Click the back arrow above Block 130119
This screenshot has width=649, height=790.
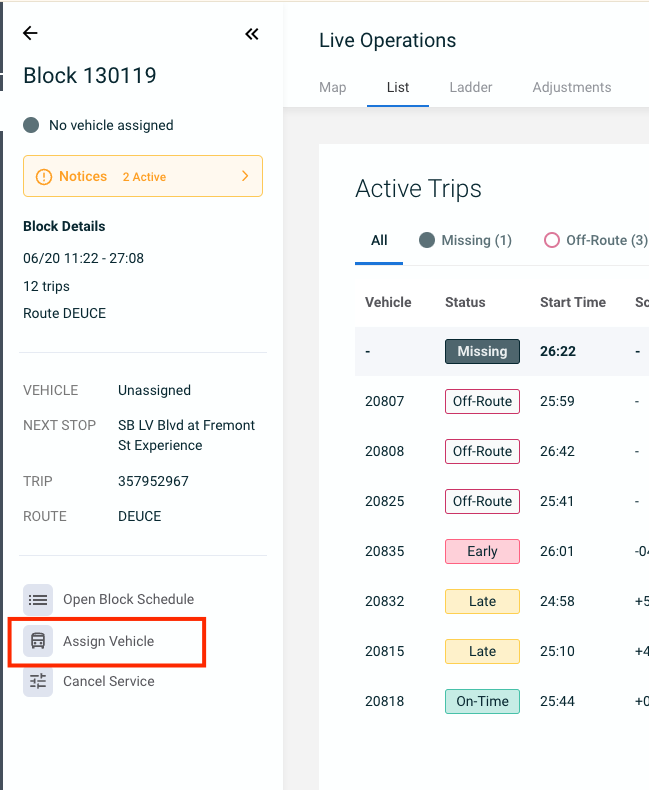(30, 33)
